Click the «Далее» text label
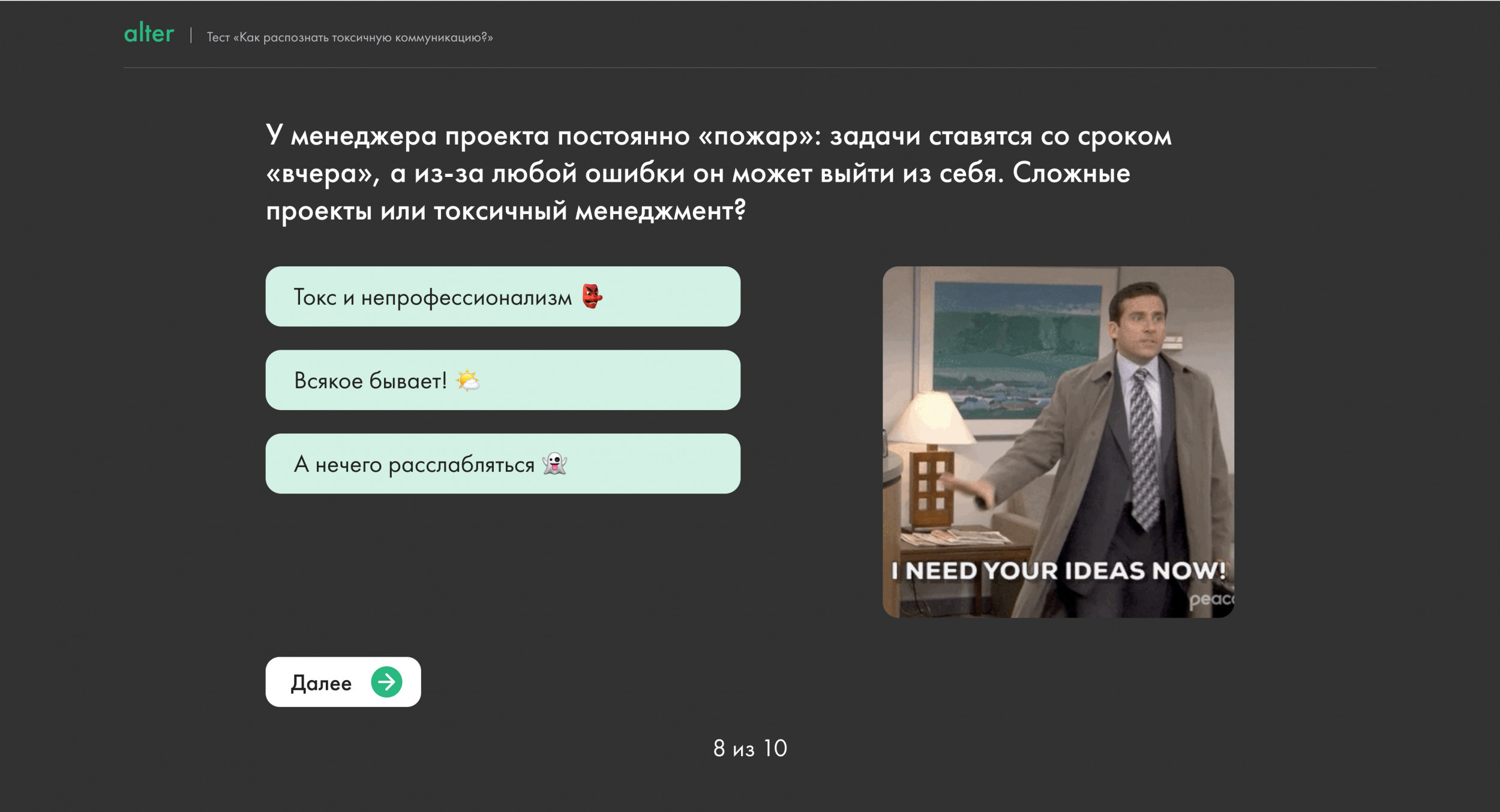 pyautogui.click(x=321, y=683)
